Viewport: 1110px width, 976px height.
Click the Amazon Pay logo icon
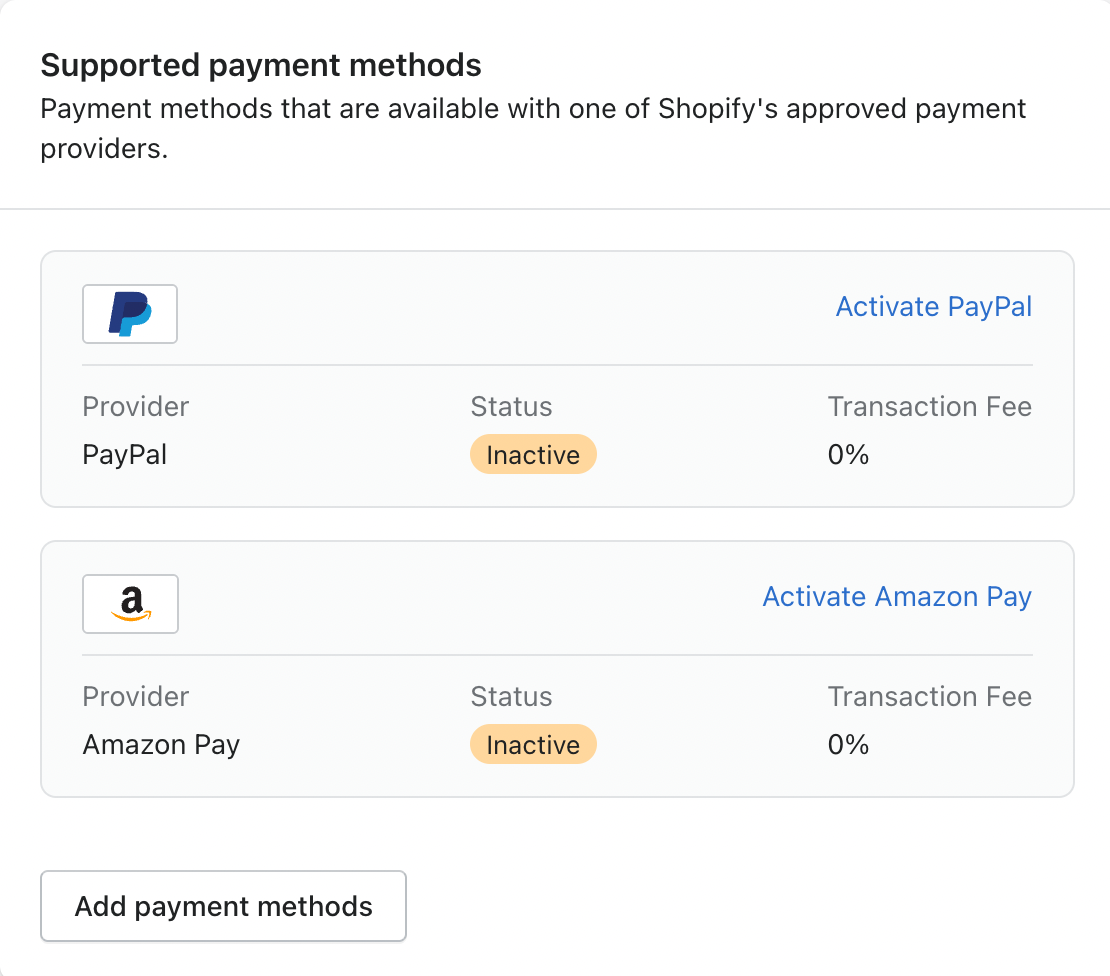click(x=130, y=604)
